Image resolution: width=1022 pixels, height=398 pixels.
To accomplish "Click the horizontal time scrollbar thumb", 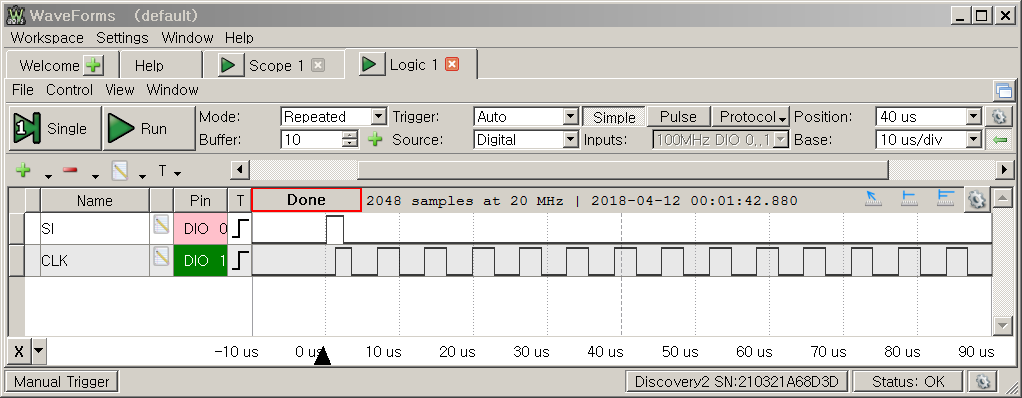I will tap(622, 171).
